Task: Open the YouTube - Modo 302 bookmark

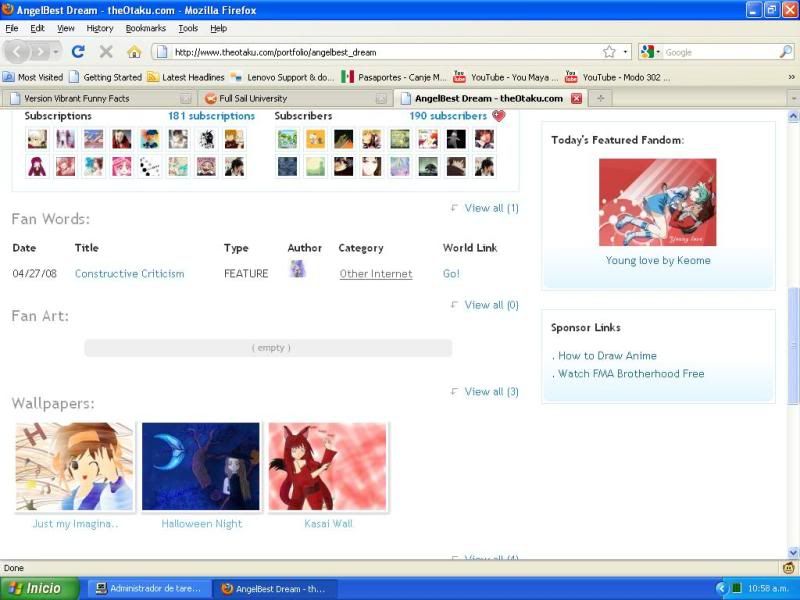Action: [x=618, y=77]
